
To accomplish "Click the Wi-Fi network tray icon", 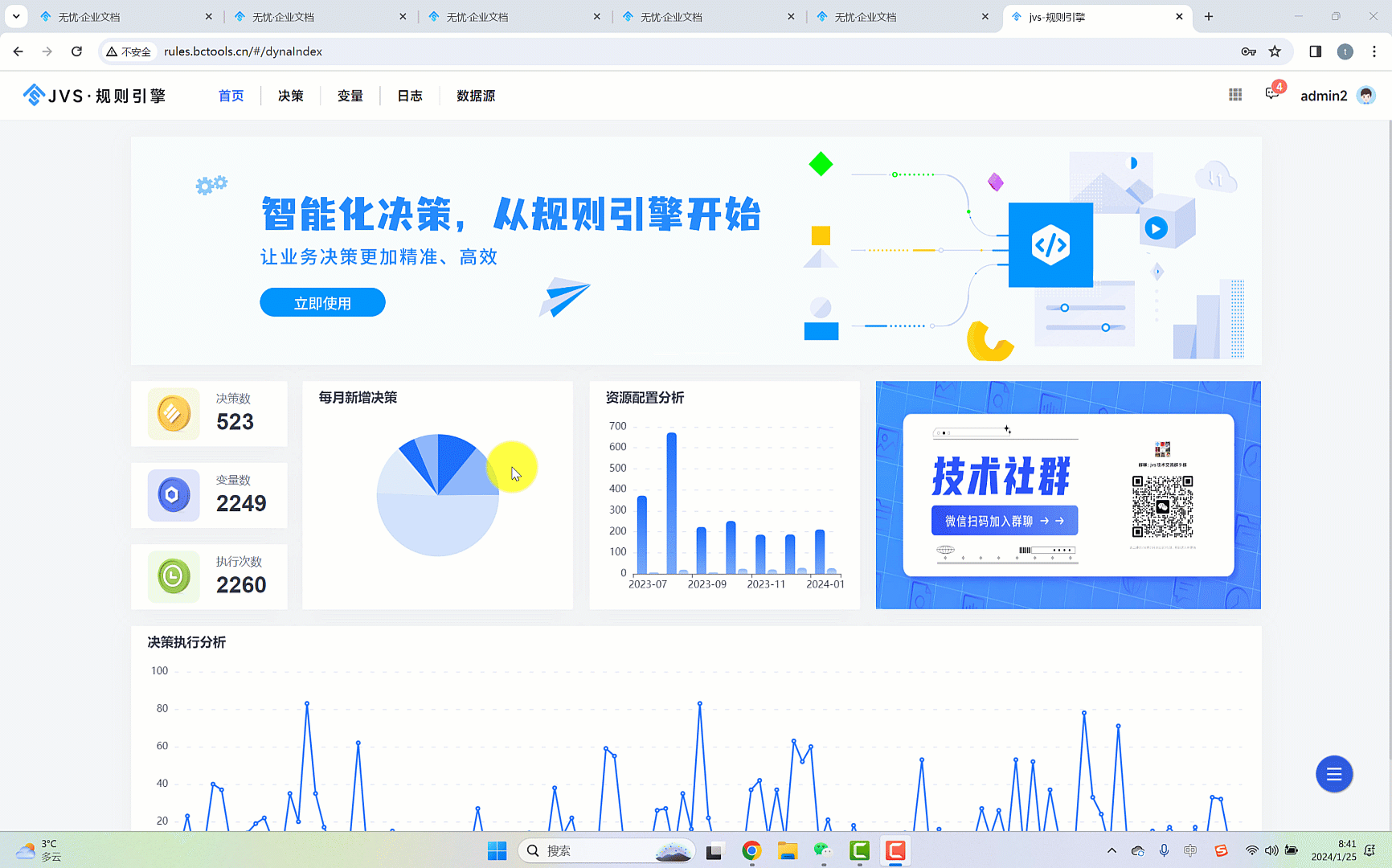I will click(1251, 850).
